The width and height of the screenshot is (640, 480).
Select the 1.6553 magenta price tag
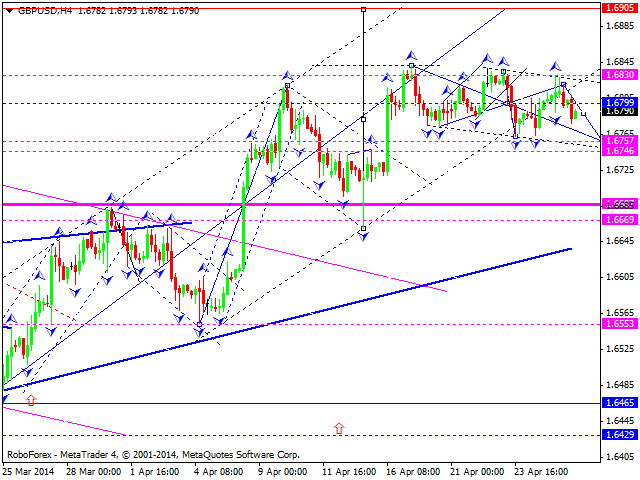point(620,325)
